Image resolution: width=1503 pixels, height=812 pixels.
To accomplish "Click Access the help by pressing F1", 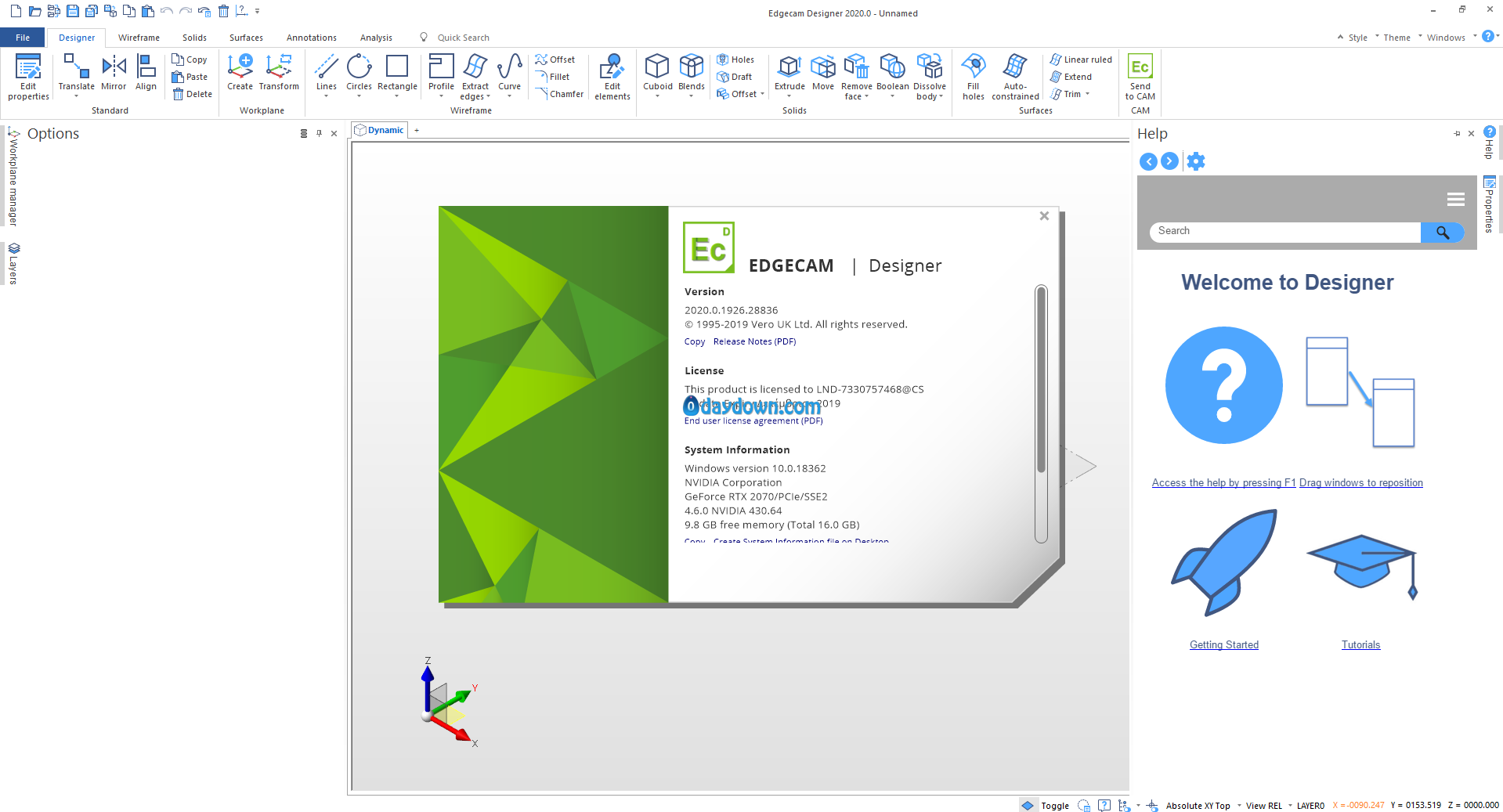I will coord(1223,483).
